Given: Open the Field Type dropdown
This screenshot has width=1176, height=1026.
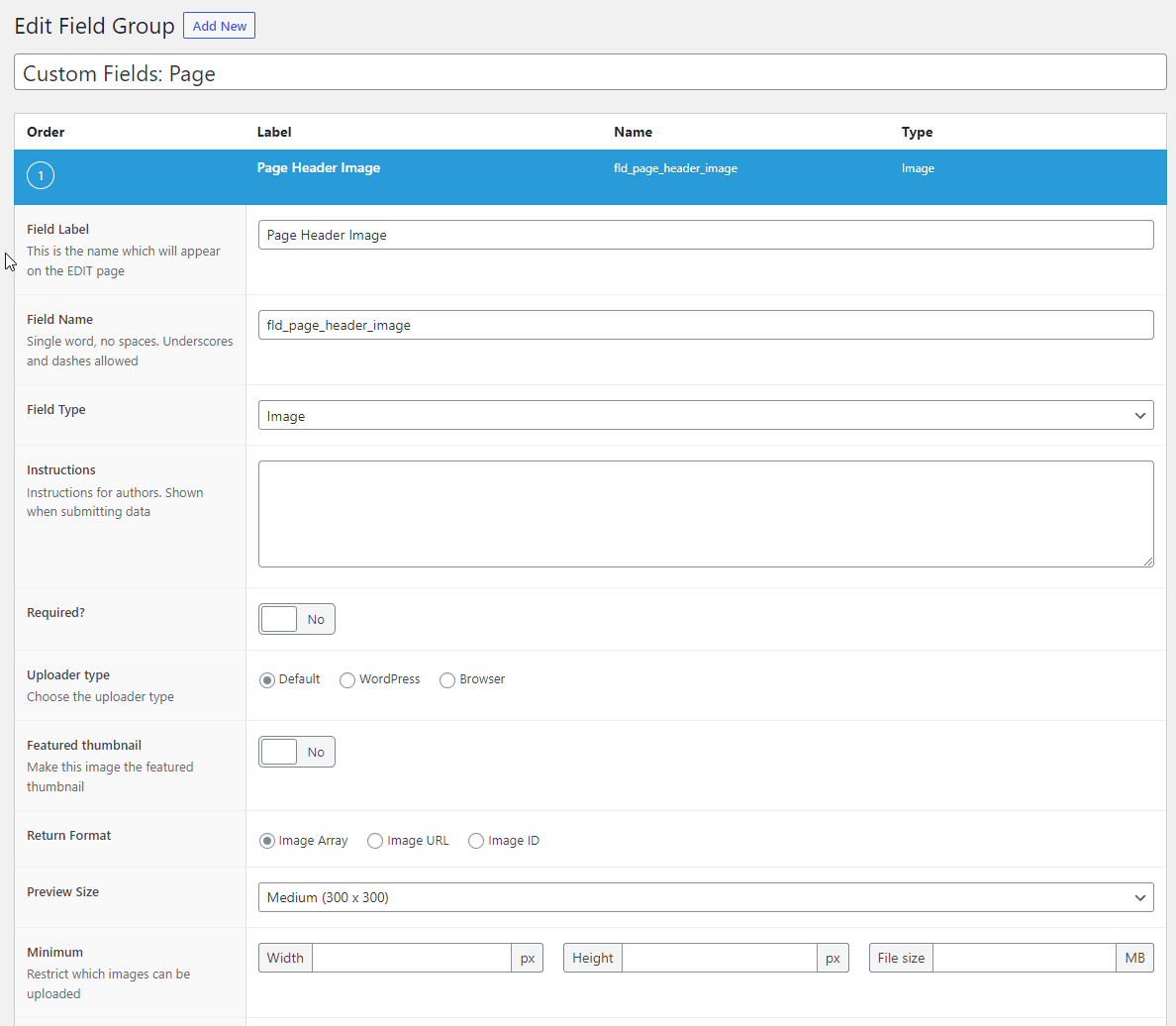Looking at the screenshot, I should click(x=706, y=415).
